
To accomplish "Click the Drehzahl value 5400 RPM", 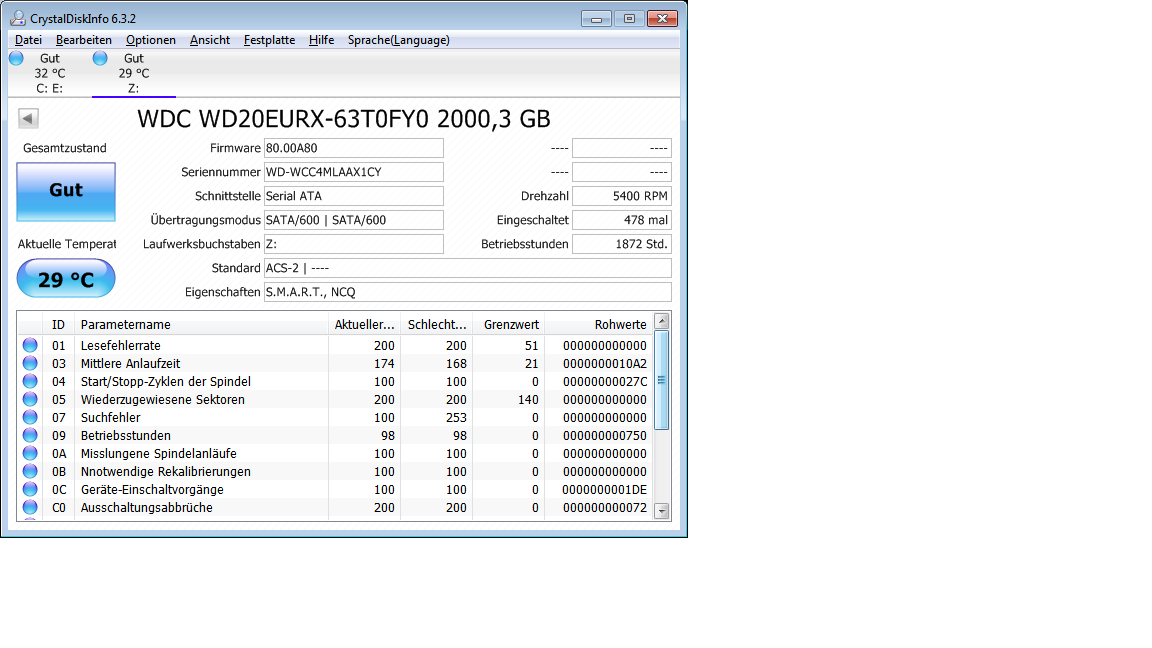I will click(x=622, y=196).
